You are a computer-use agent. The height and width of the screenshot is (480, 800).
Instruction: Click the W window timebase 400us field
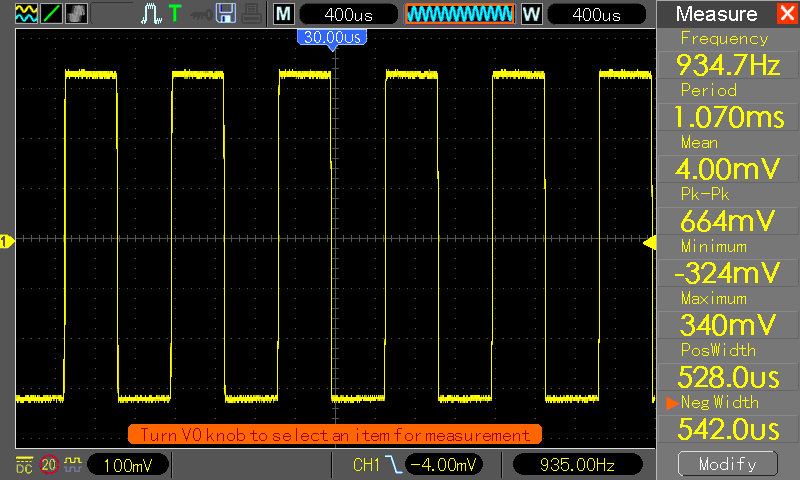pyautogui.click(x=597, y=15)
